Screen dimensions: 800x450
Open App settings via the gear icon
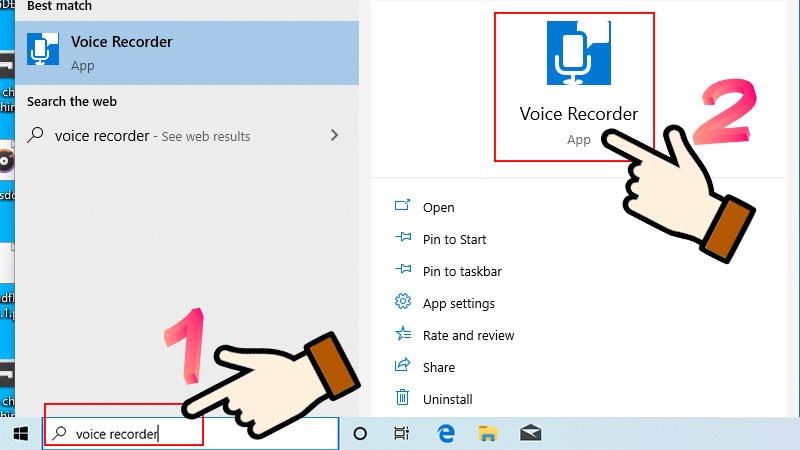403,303
